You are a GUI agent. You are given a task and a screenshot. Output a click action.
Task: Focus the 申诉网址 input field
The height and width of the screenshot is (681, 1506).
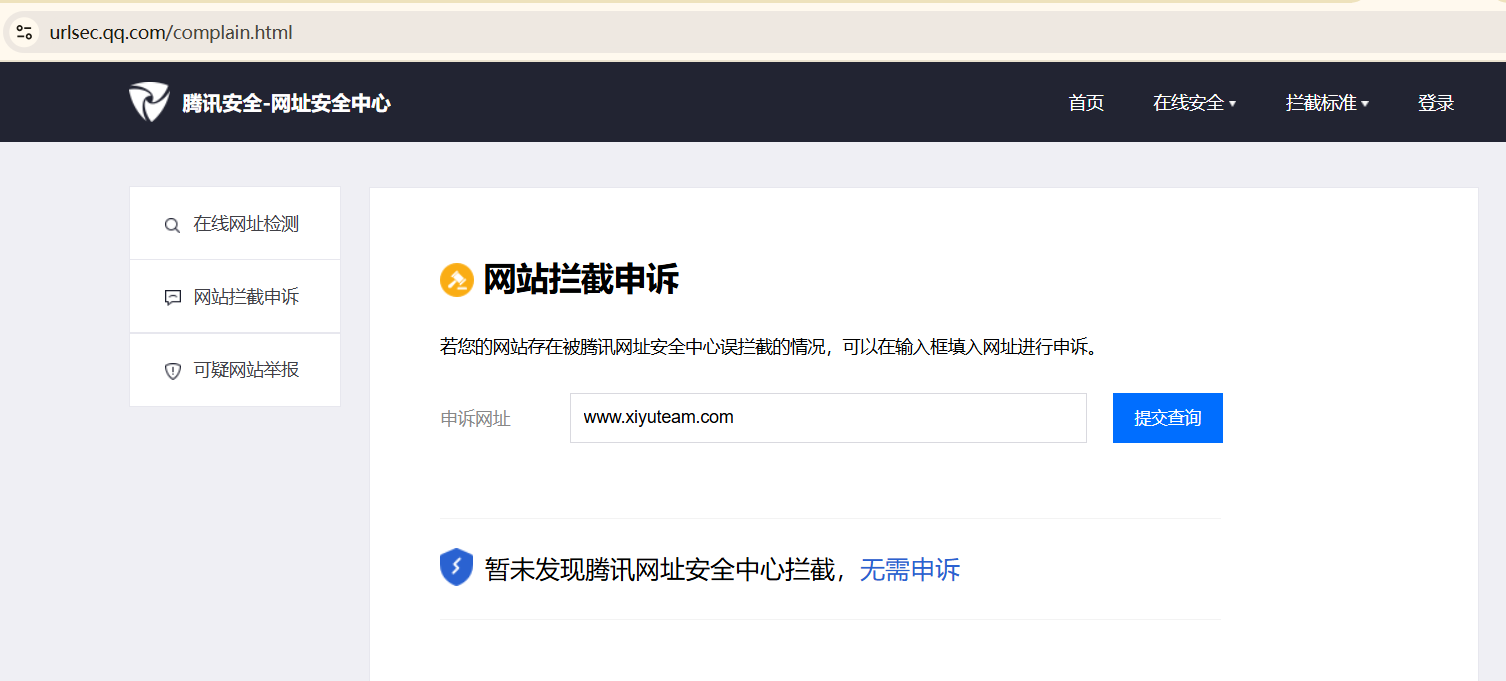pyautogui.click(x=828, y=418)
